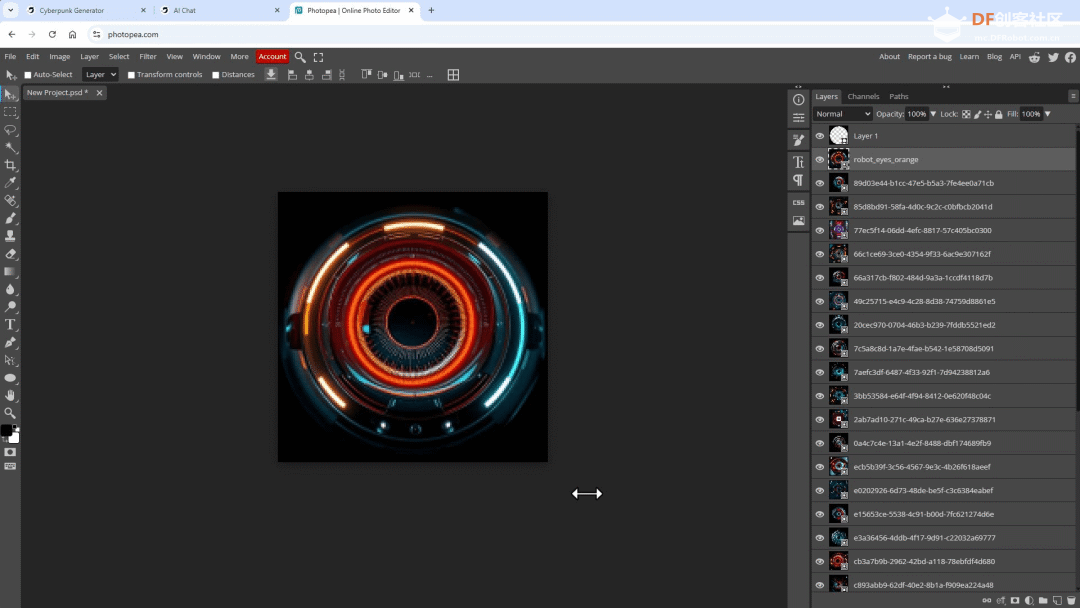Pick the Eraser tool

[10, 254]
